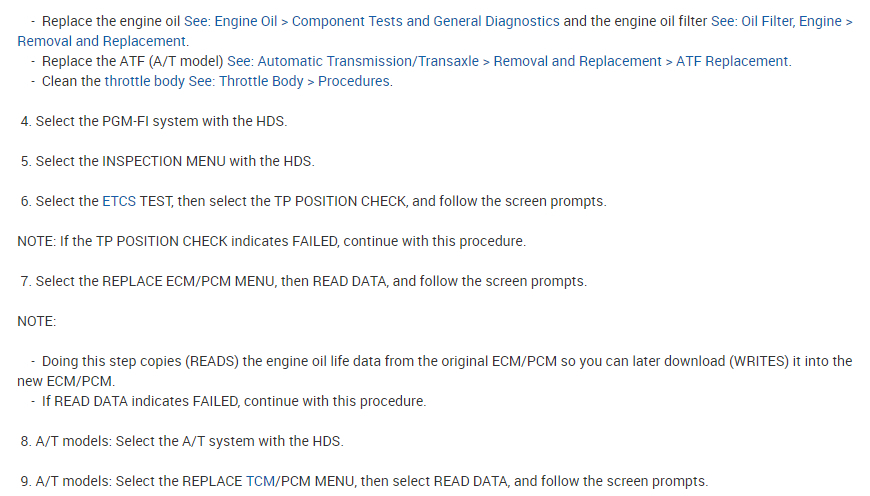Viewport: 870px width, 496px height.
Task: Open Oil Filter, Engine Removal and Replacement link
Action: tap(741, 21)
